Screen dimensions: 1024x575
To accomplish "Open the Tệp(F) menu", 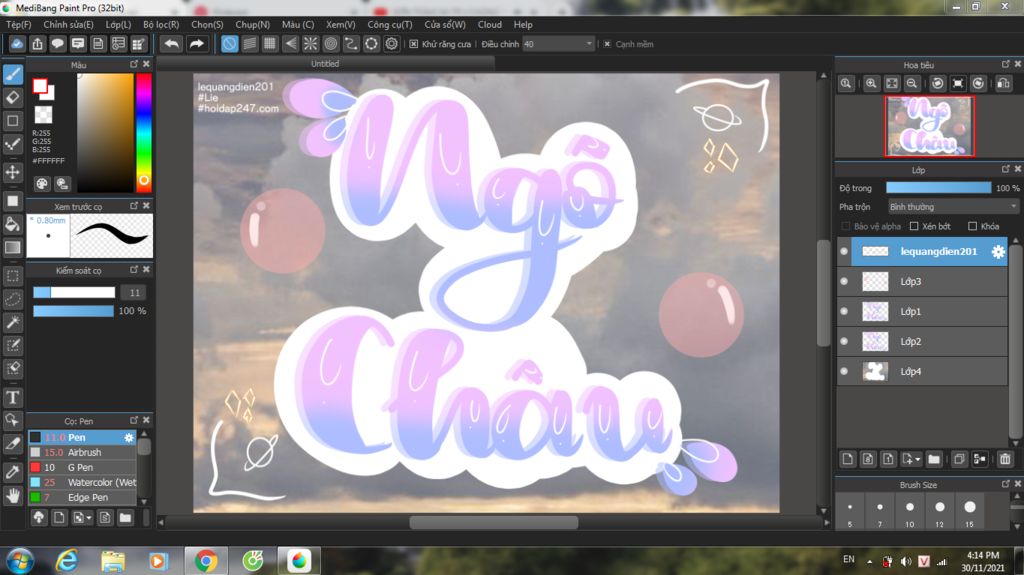I will [x=18, y=24].
